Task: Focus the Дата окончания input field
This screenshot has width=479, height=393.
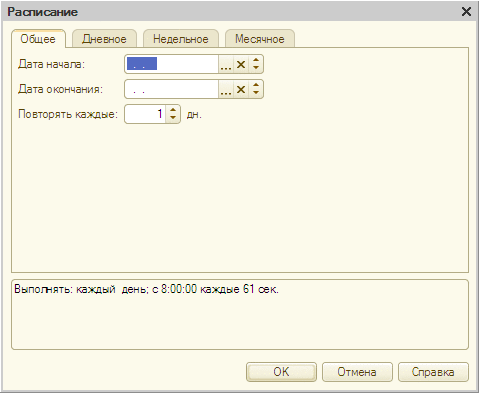Action: 172,89
